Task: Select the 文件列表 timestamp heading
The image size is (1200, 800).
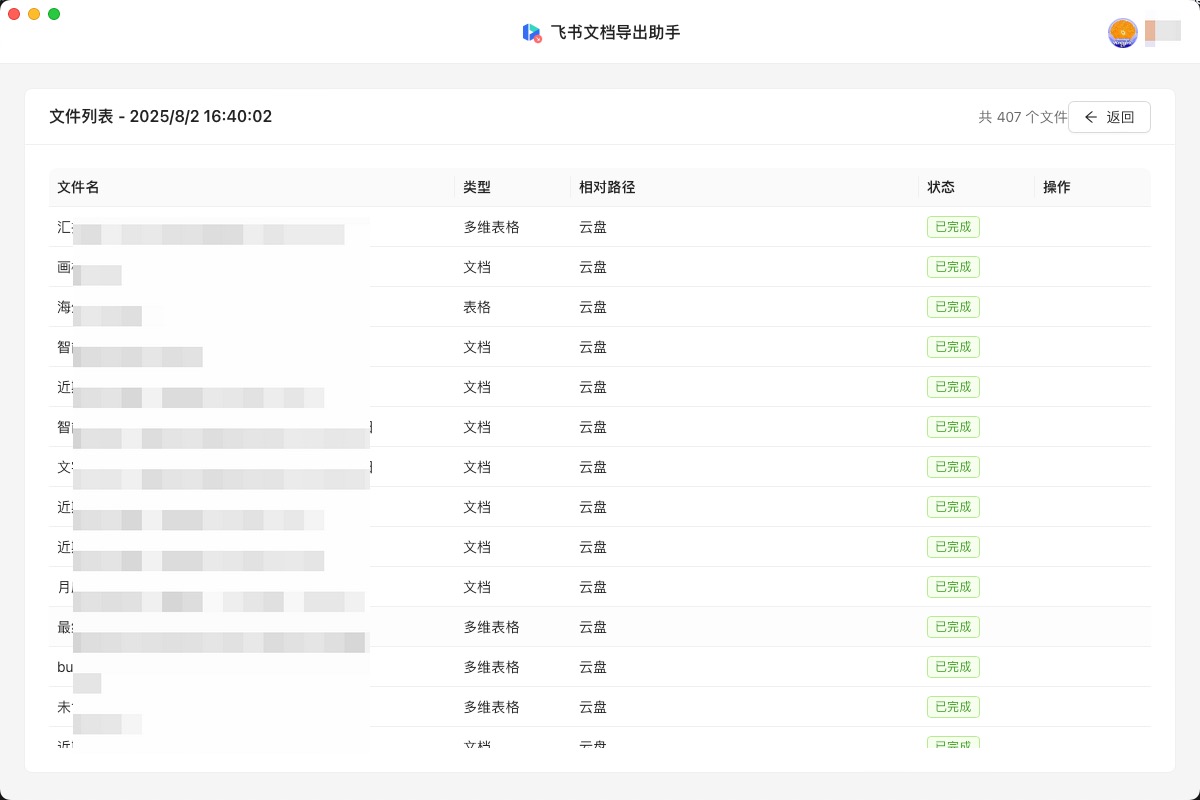Action: pos(160,117)
